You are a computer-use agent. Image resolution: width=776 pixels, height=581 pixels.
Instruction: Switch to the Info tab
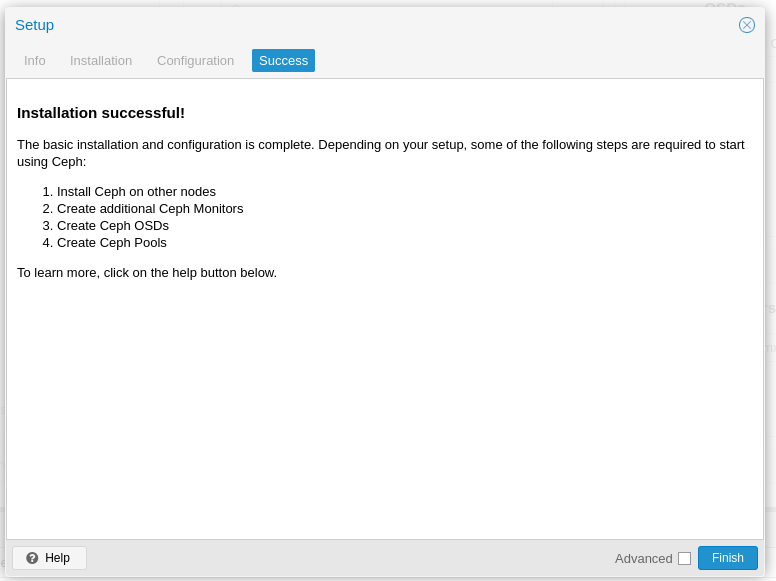point(35,61)
